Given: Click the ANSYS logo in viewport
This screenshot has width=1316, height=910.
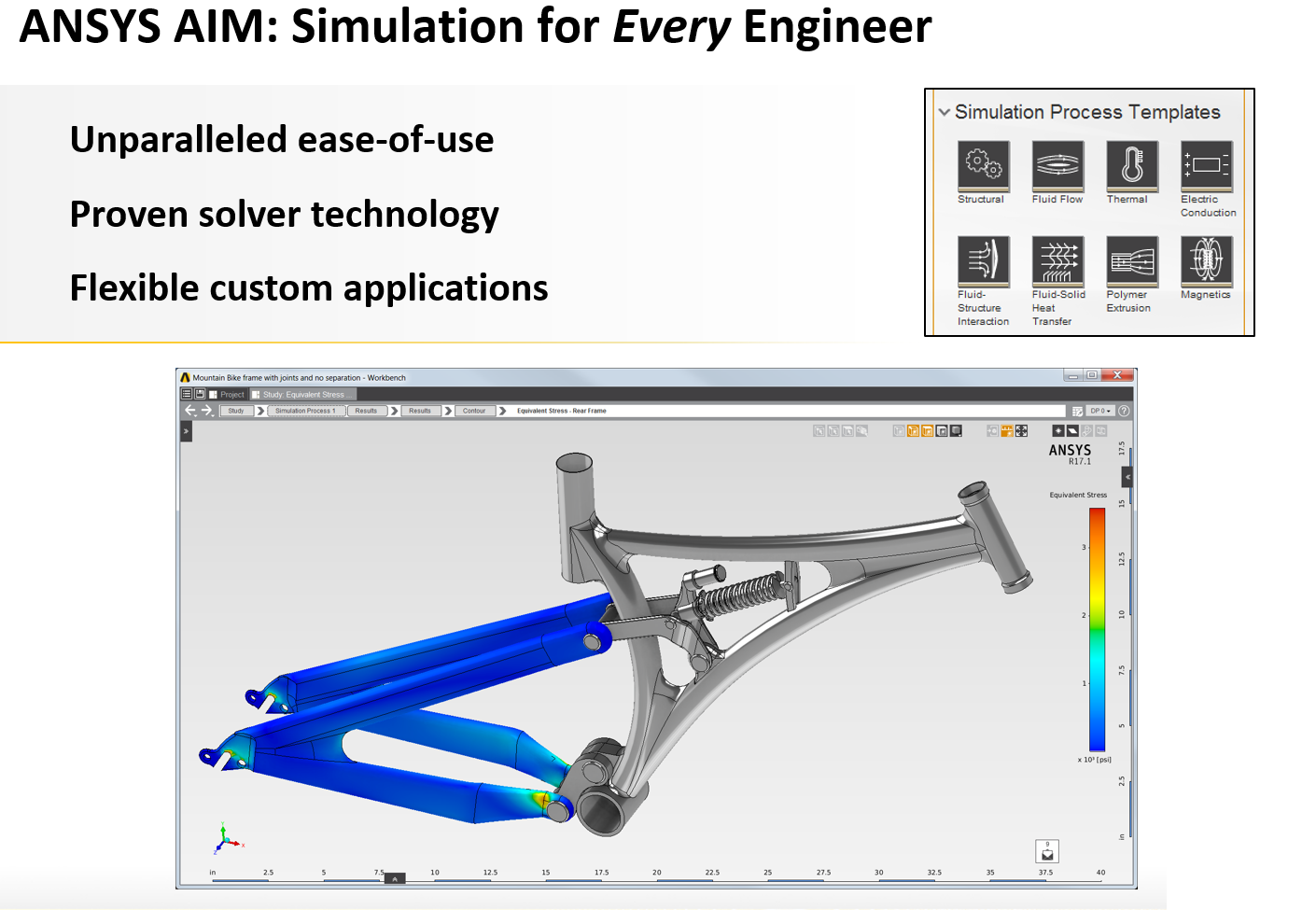Looking at the screenshot, I should (1070, 453).
